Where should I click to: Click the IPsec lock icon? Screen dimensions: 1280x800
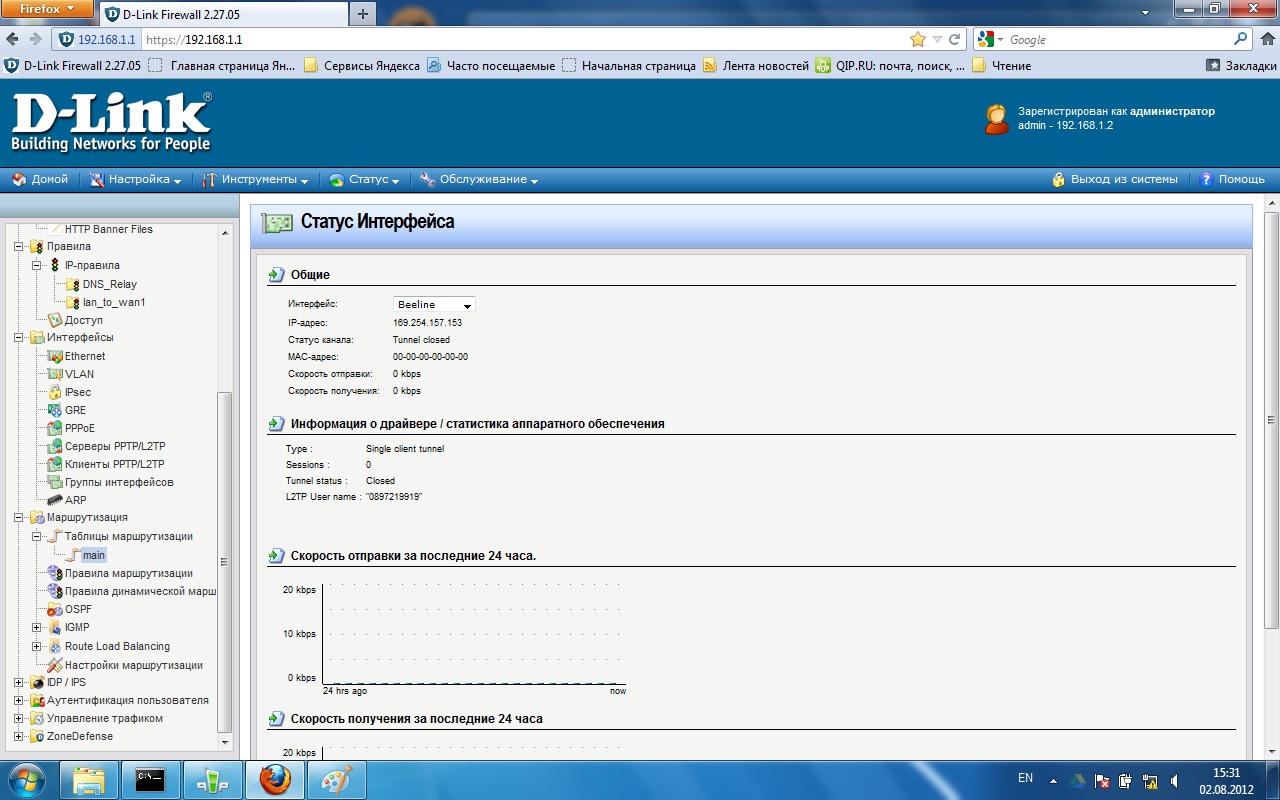pos(55,392)
